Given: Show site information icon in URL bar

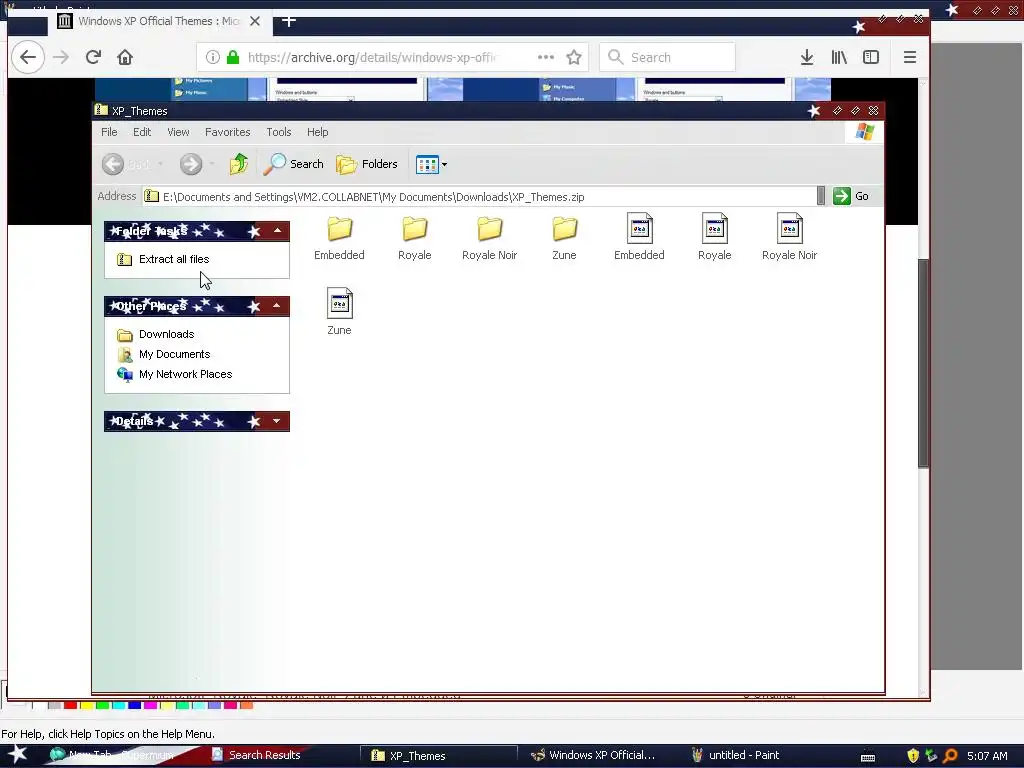Looking at the screenshot, I should 213,57.
